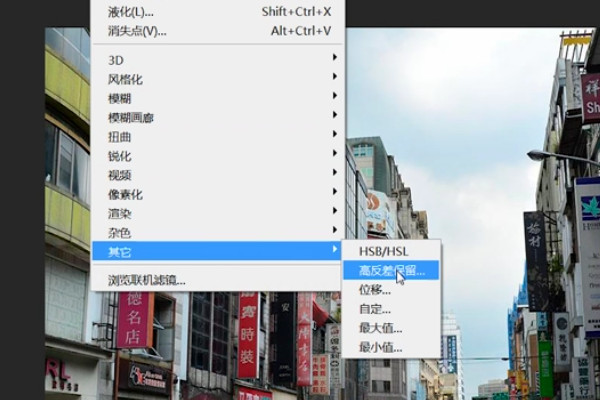Image resolution: width=600 pixels, height=400 pixels.
Task: Choose the 位移... filter
Action: 391,290
